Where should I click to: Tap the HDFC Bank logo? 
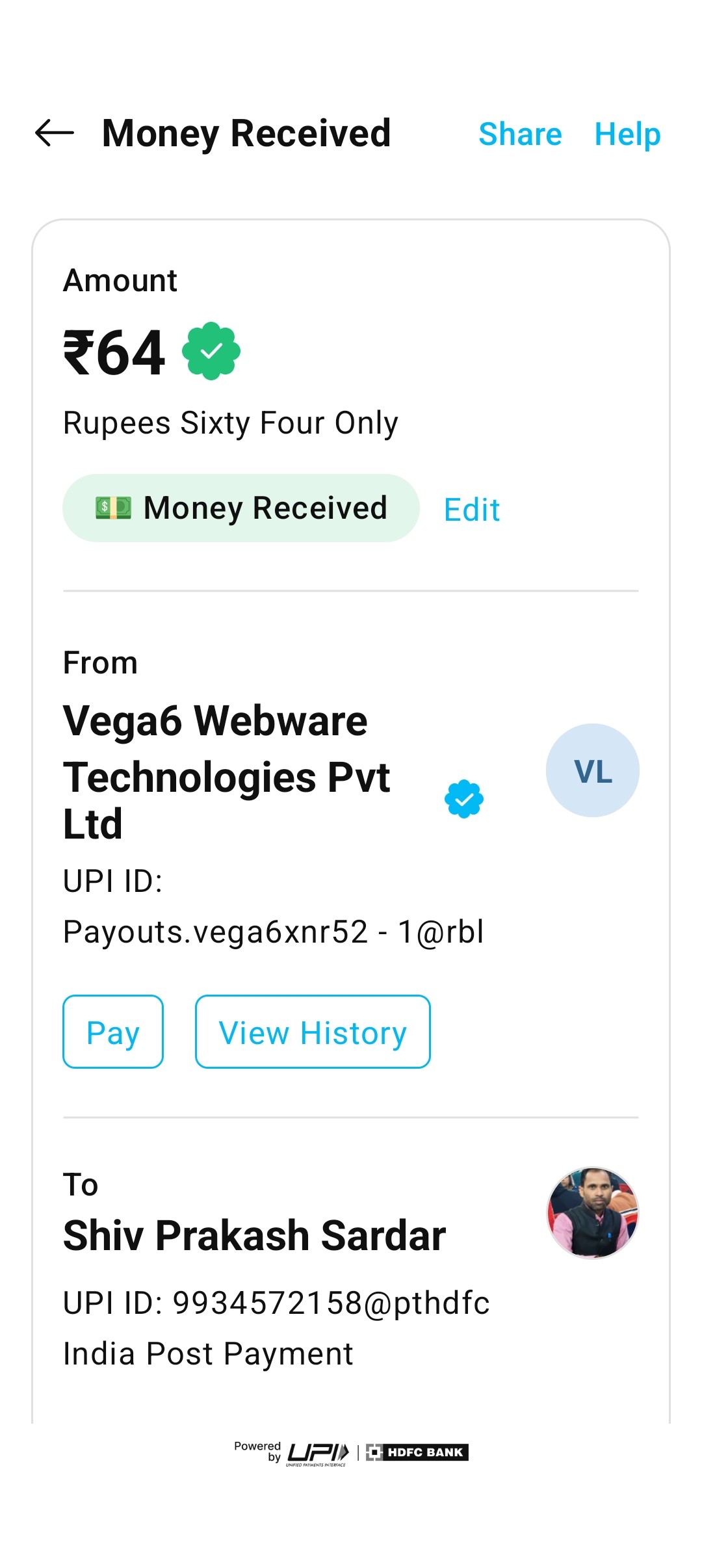[417, 1452]
